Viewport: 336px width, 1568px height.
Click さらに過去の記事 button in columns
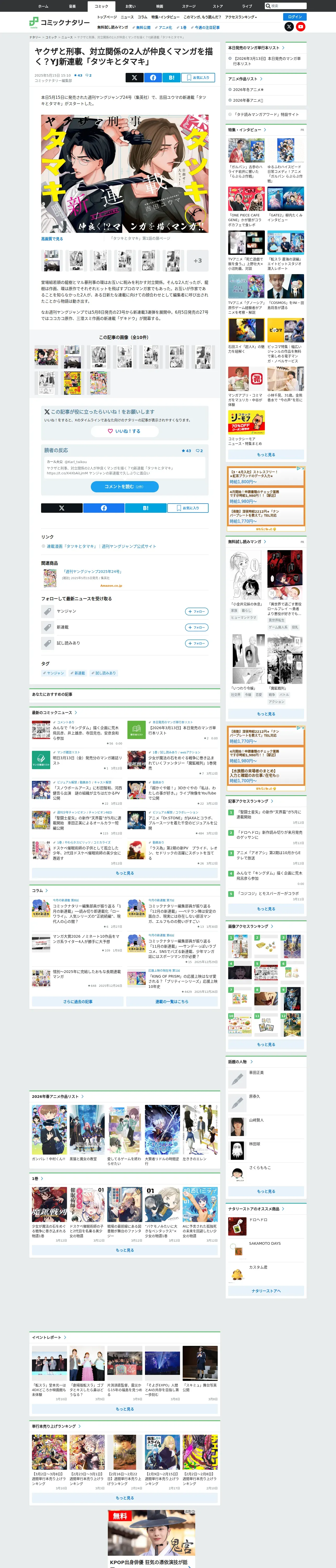pyautogui.click(x=77, y=1001)
